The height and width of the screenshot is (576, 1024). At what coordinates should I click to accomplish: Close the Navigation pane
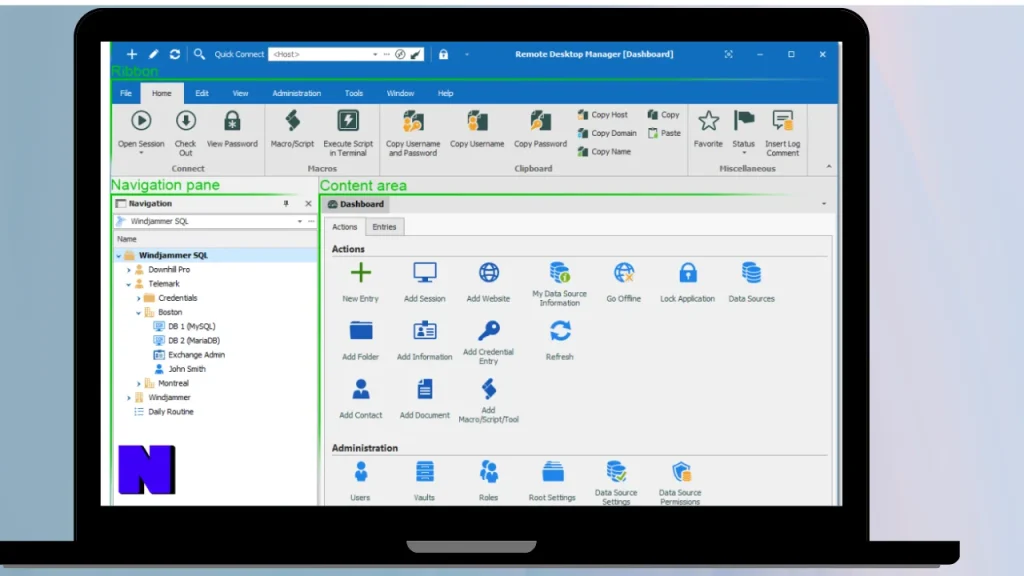[x=308, y=204]
